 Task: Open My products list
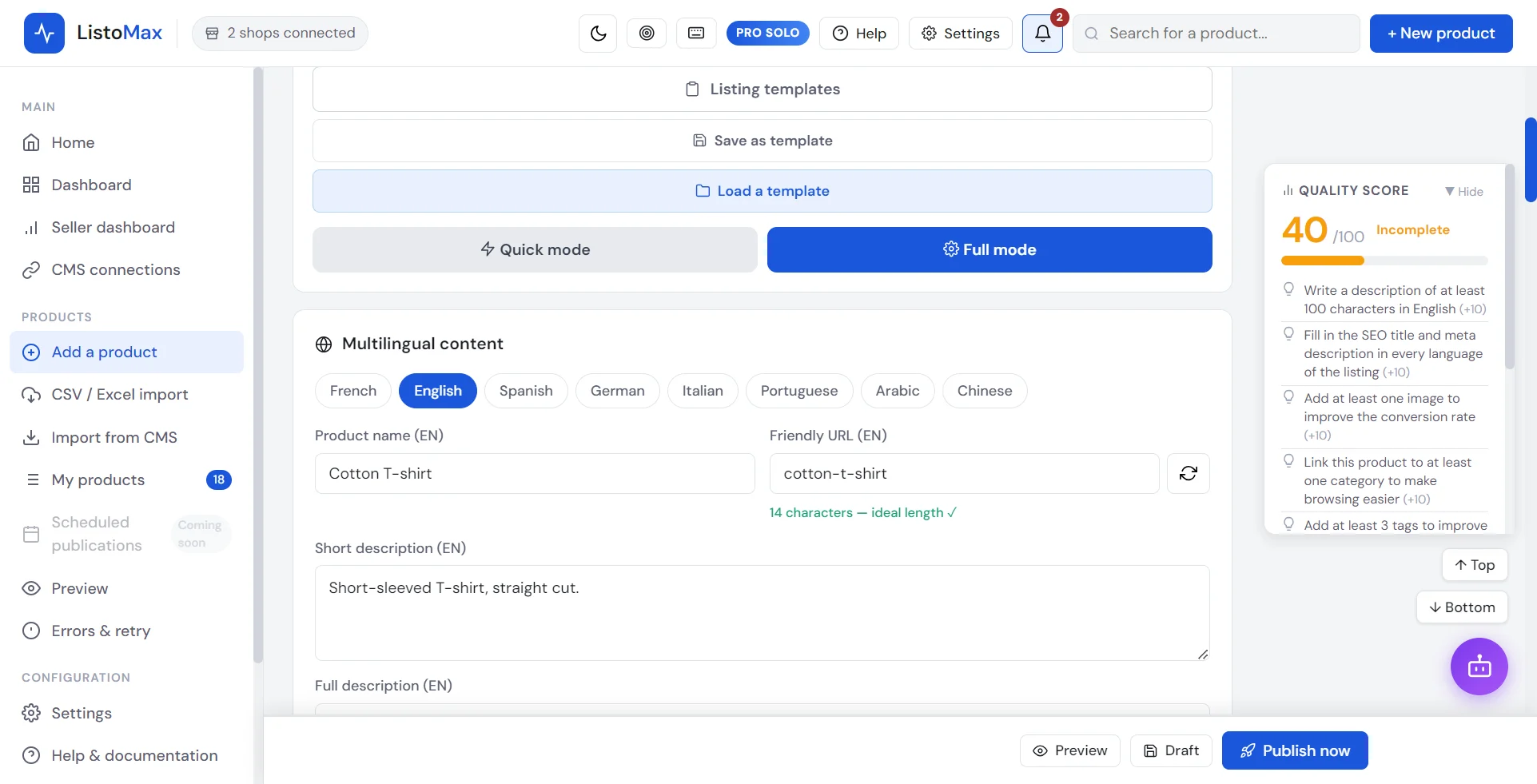click(x=127, y=480)
